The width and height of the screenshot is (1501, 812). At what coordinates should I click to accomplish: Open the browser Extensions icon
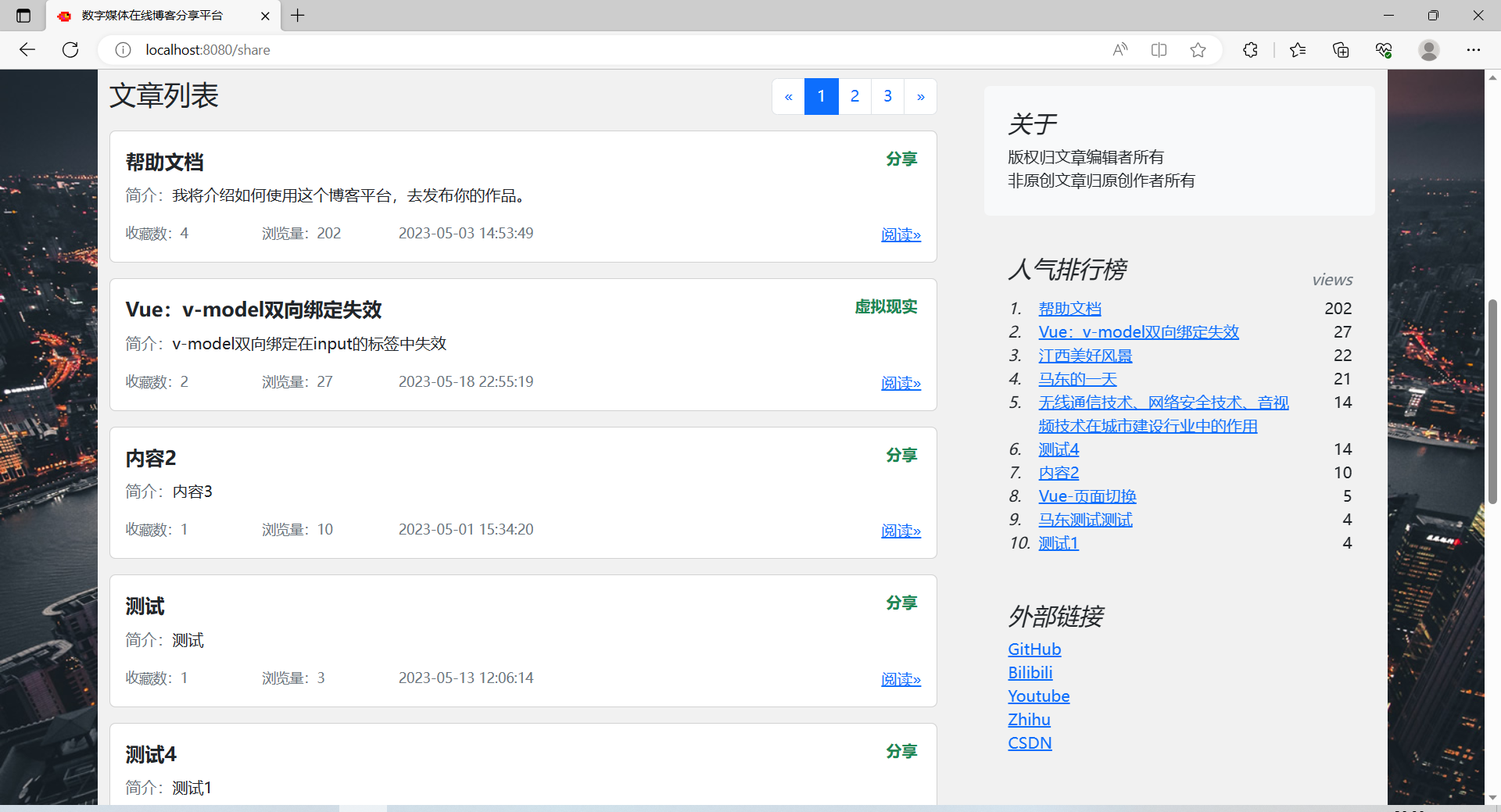[1249, 49]
